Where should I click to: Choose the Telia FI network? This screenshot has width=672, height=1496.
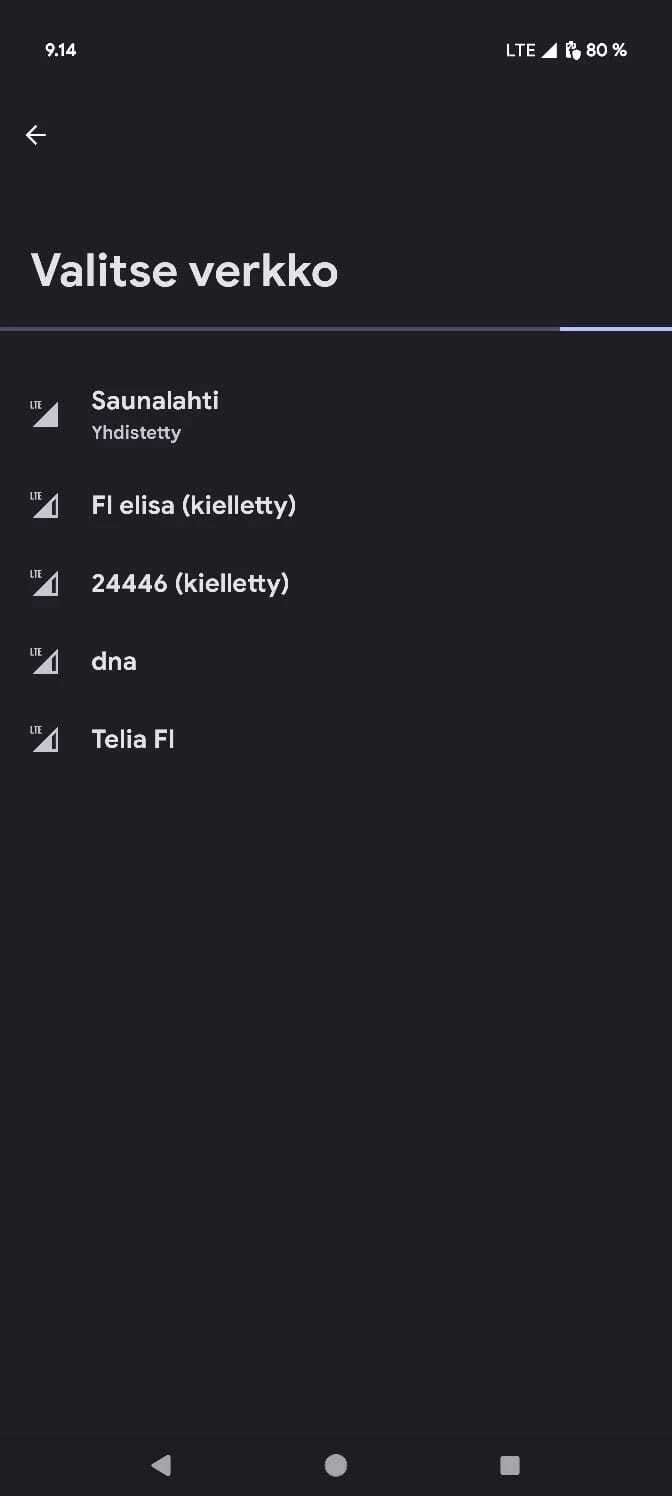coord(133,739)
